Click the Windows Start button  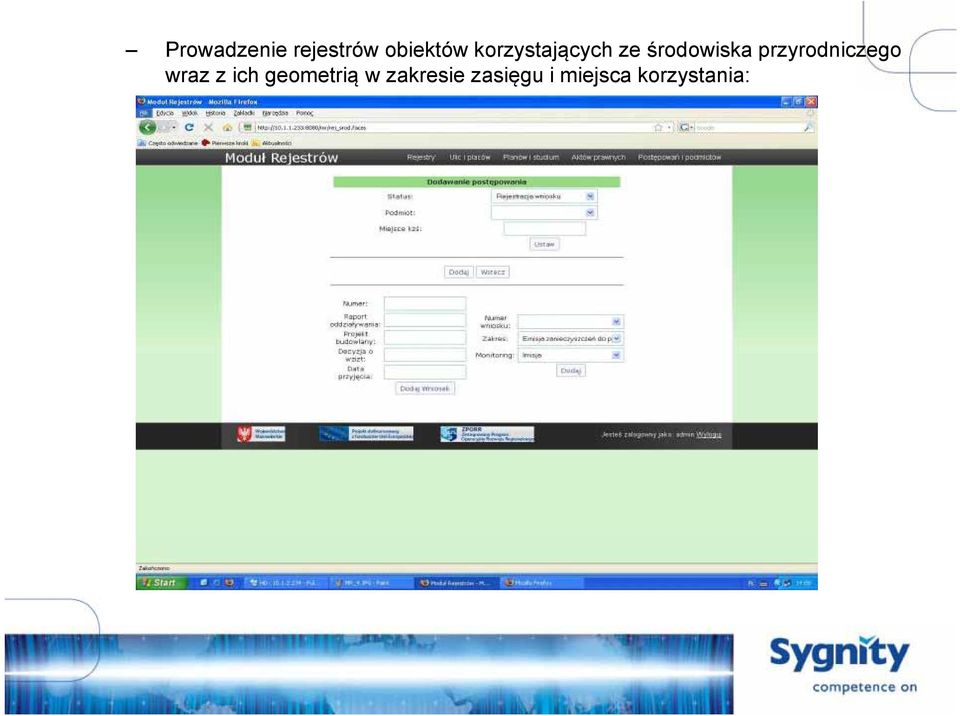pos(161,582)
